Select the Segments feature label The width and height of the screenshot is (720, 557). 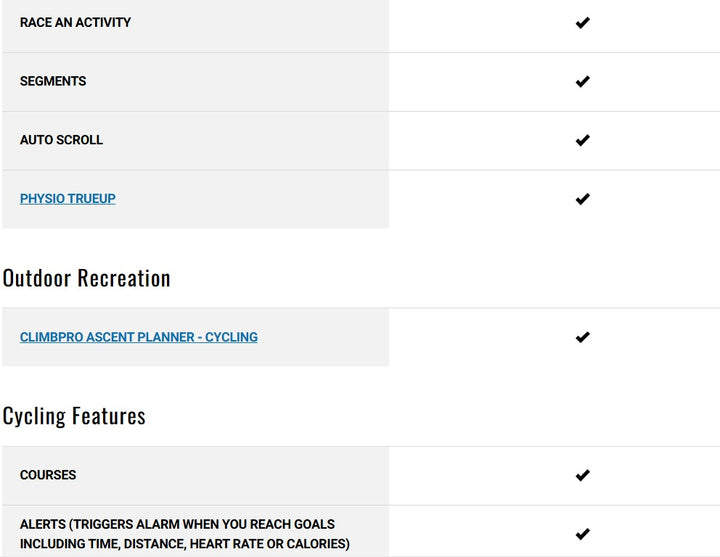point(53,81)
